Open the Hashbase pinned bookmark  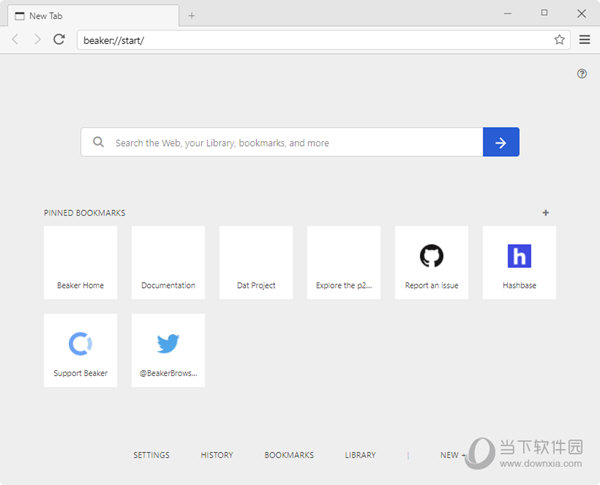click(x=519, y=262)
